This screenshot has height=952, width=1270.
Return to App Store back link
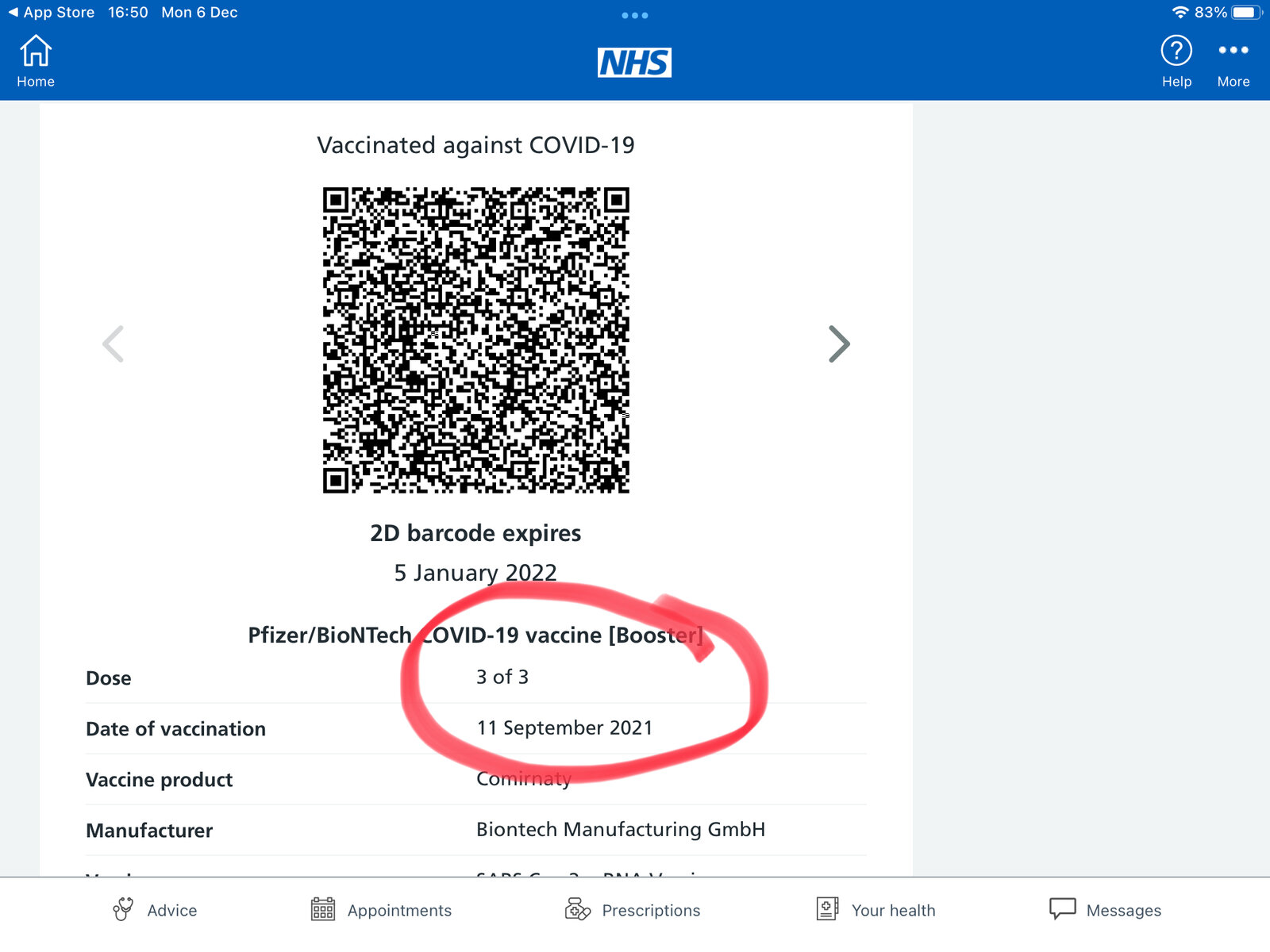tap(52, 13)
